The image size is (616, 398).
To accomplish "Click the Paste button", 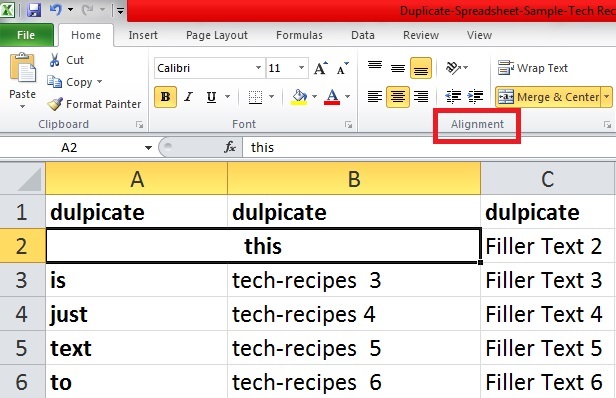I will coord(22,81).
